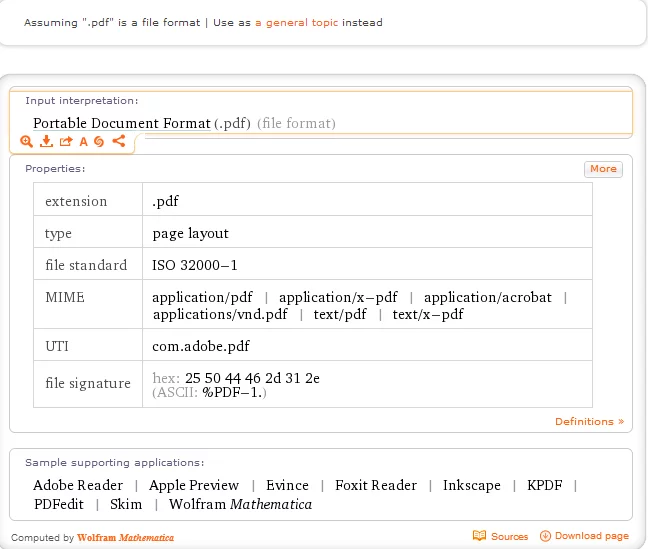Click 'Inkscape' in supporting applications list
The width and height of the screenshot is (648, 549).
point(472,486)
